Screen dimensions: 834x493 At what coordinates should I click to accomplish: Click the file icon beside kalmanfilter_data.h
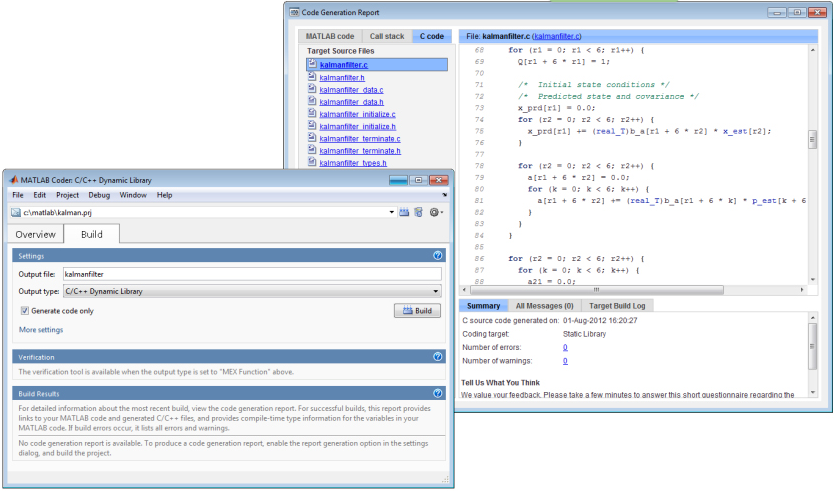coord(312,101)
